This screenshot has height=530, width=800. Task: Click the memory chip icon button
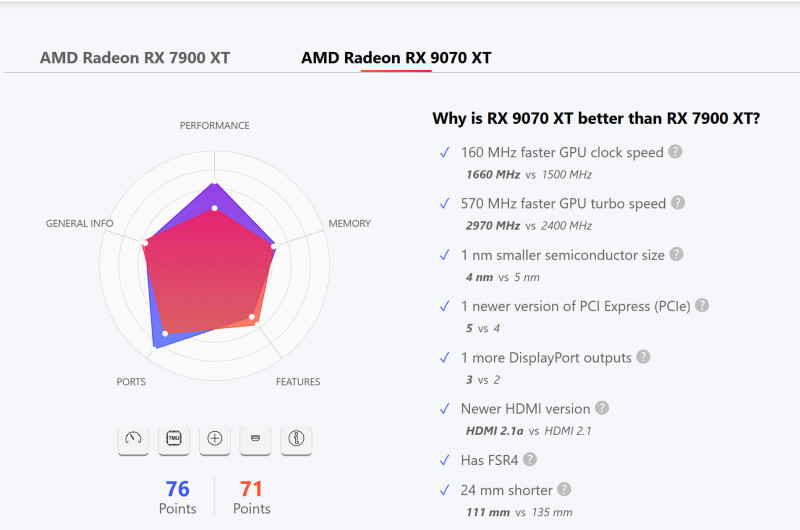coord(174,439)
